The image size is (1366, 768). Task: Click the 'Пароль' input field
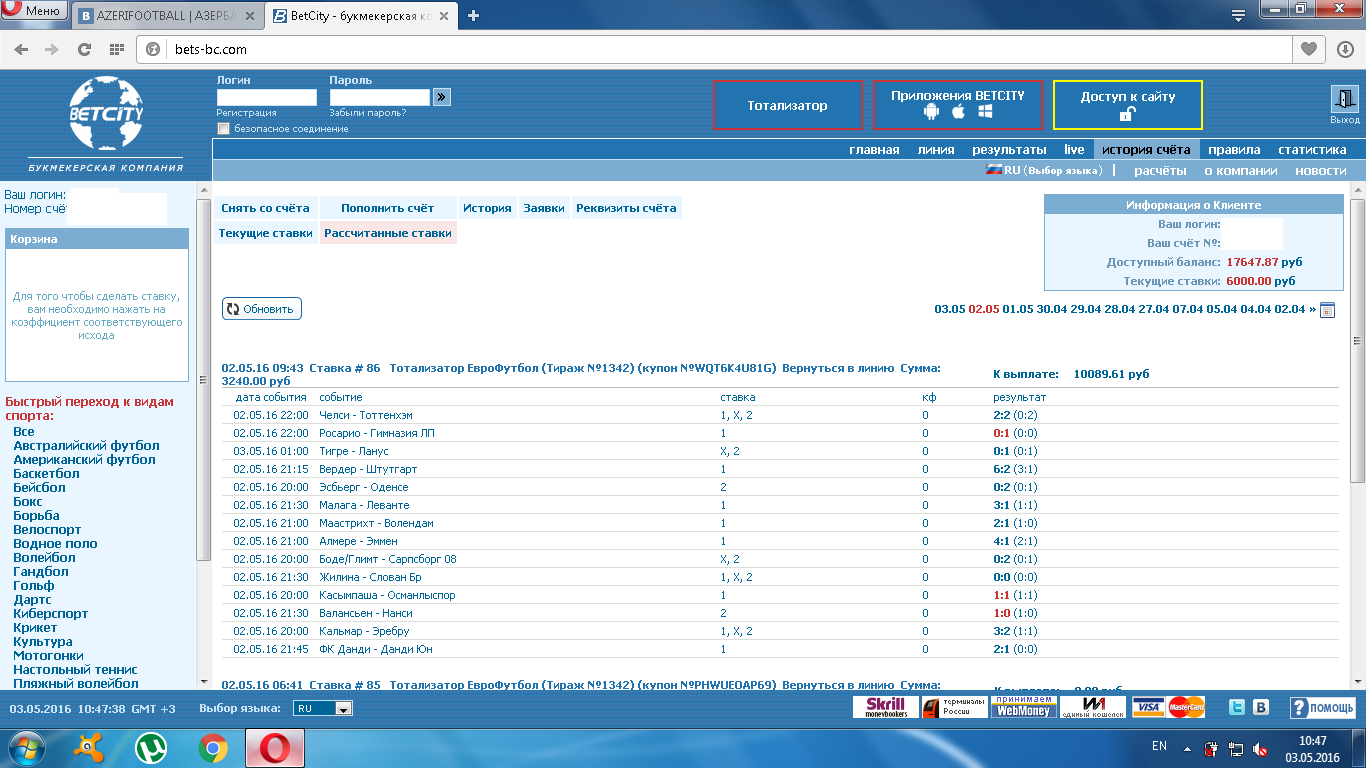point(379,97)
